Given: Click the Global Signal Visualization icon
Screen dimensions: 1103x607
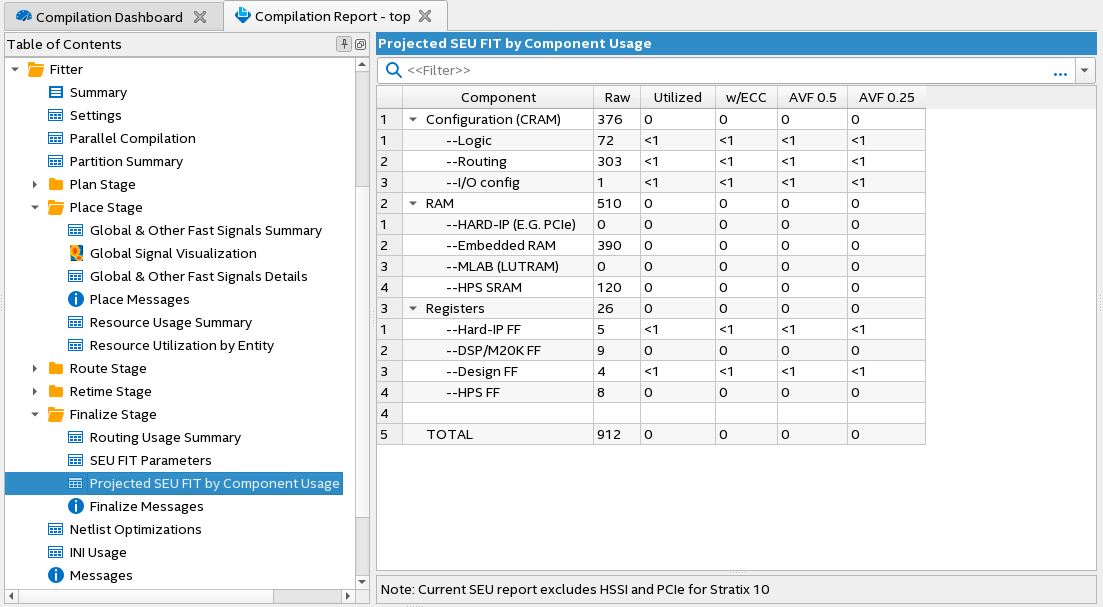Looking at the screenshot, I should coord(76,253).
